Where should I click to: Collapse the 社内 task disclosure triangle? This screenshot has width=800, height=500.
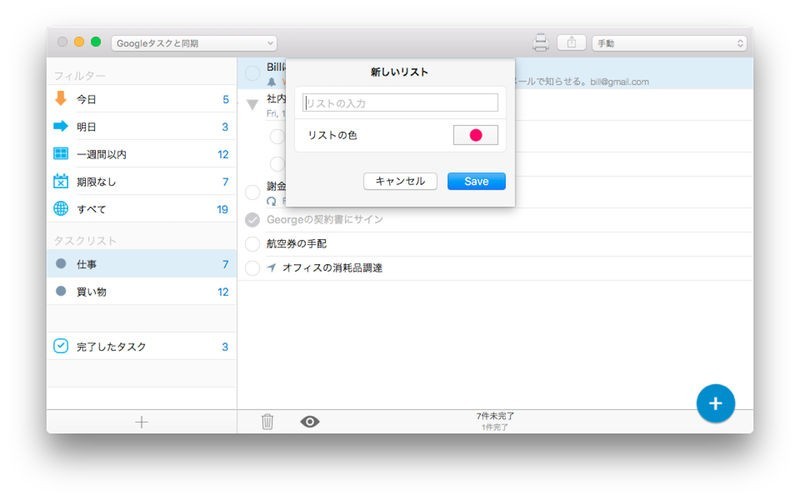point(252,104)
